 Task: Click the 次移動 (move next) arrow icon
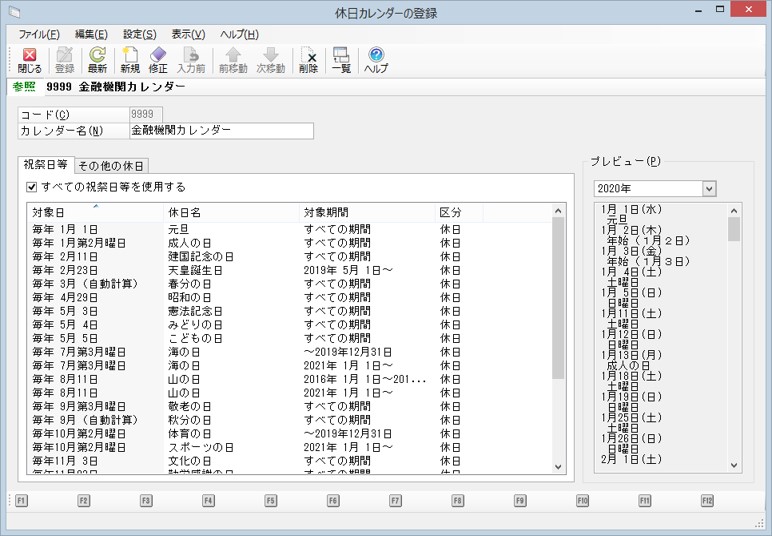pyautogui.click(x=271, y=61)
